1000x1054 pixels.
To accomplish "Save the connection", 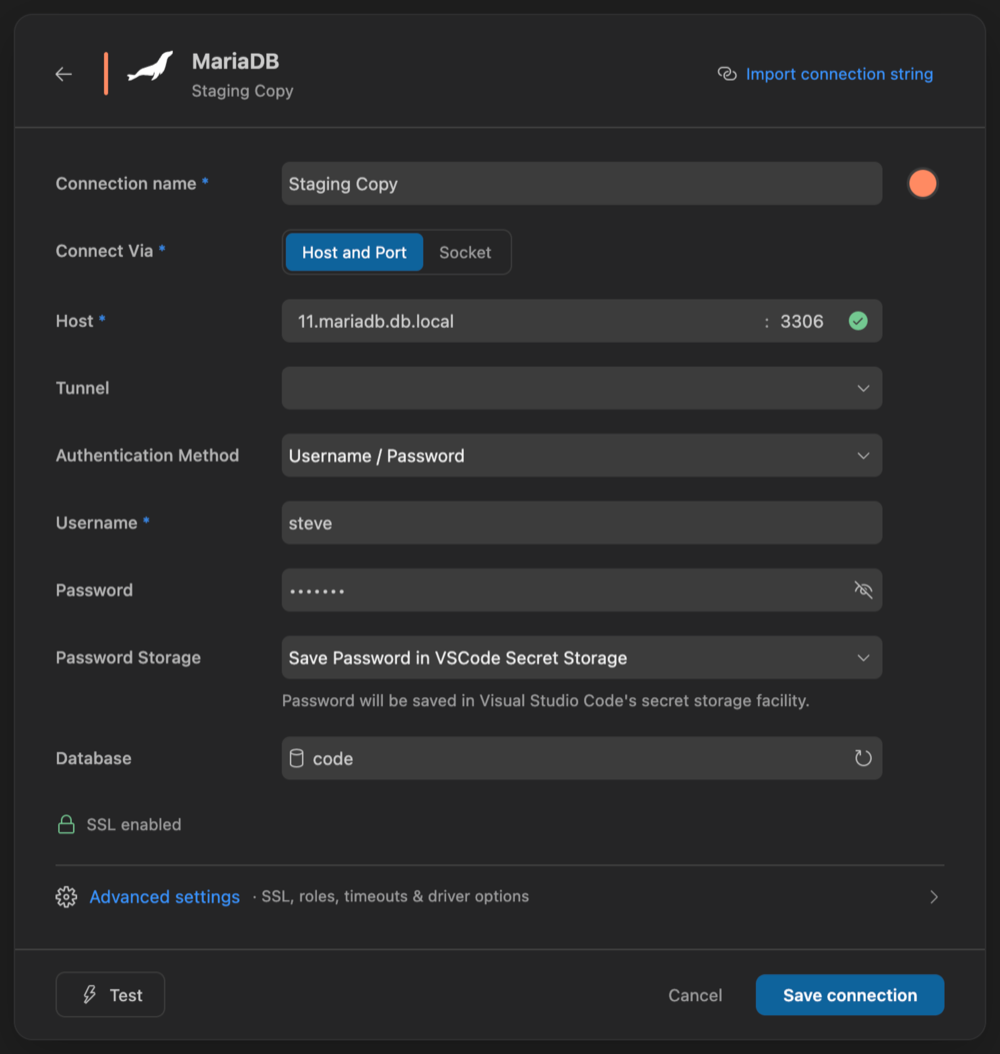I will click(849, 995).
